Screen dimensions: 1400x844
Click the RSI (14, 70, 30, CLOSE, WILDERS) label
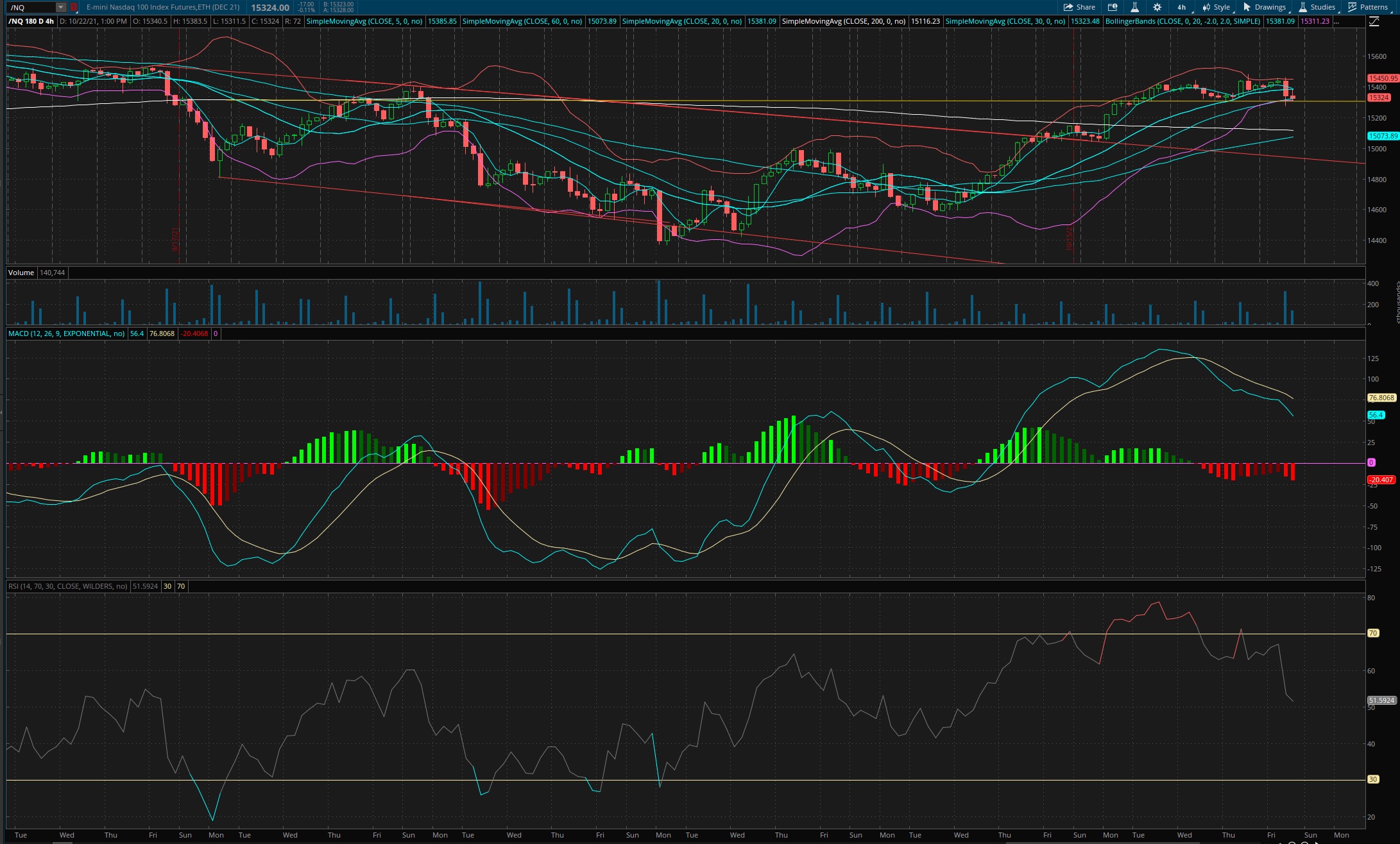(x=68, y=586)
